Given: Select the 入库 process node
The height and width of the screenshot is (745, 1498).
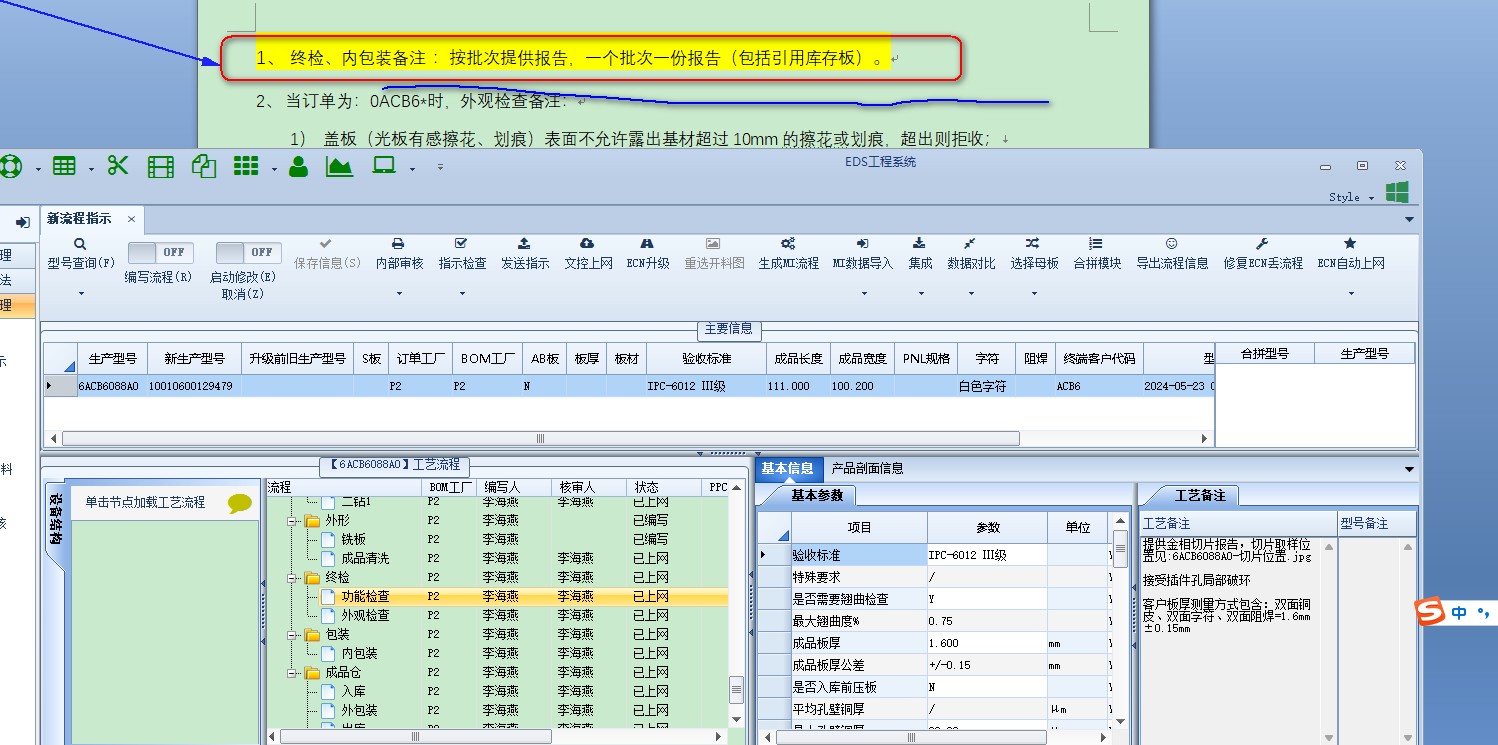Looking at the screenshot, I should point(353,692).
